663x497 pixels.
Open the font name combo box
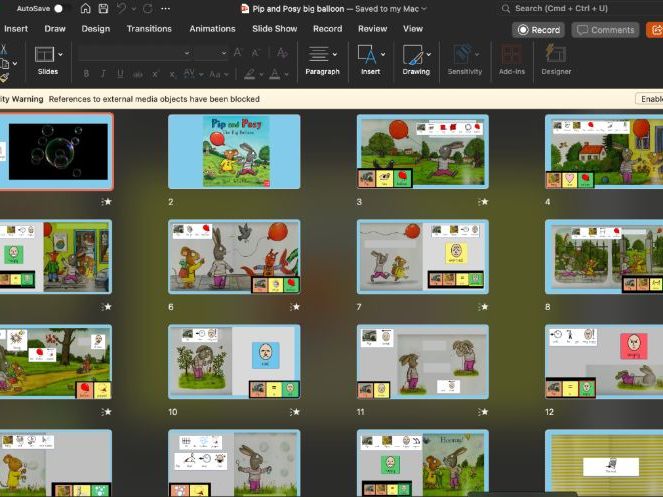pos(134,53)
